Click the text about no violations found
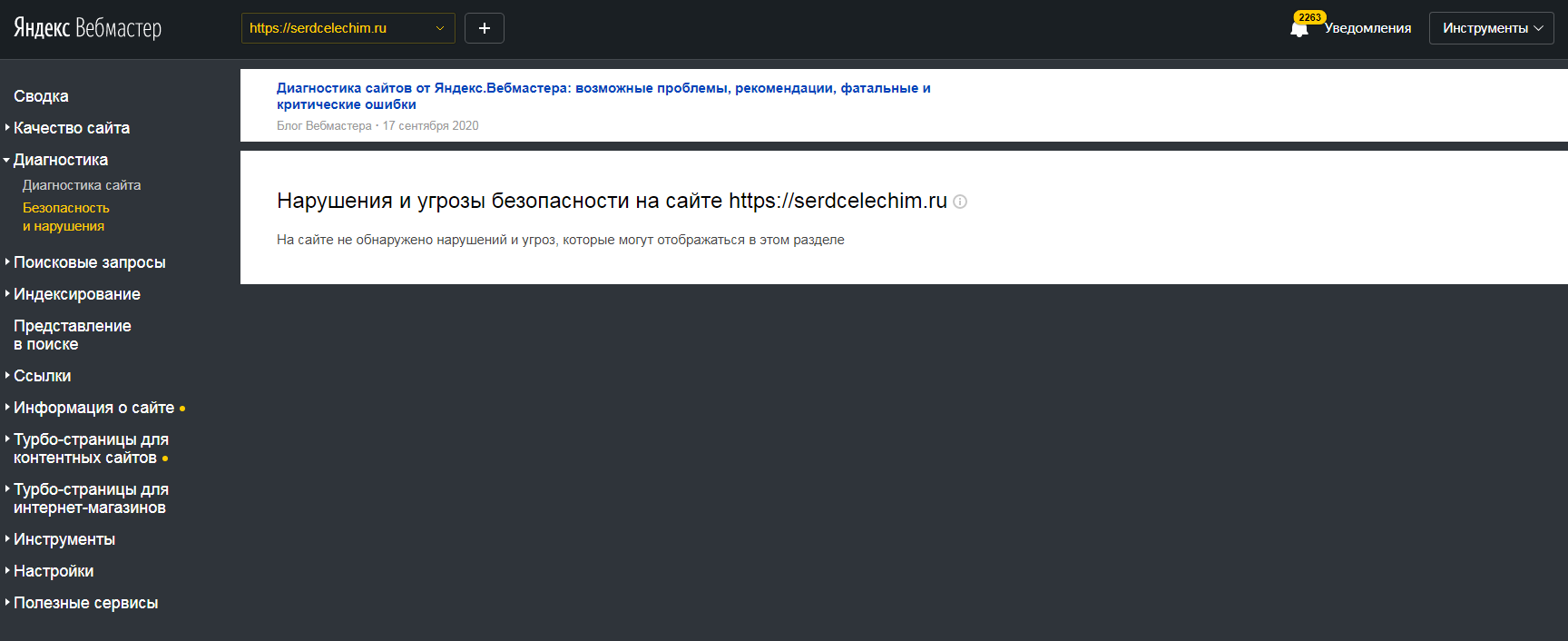 (x=561, y=240)
